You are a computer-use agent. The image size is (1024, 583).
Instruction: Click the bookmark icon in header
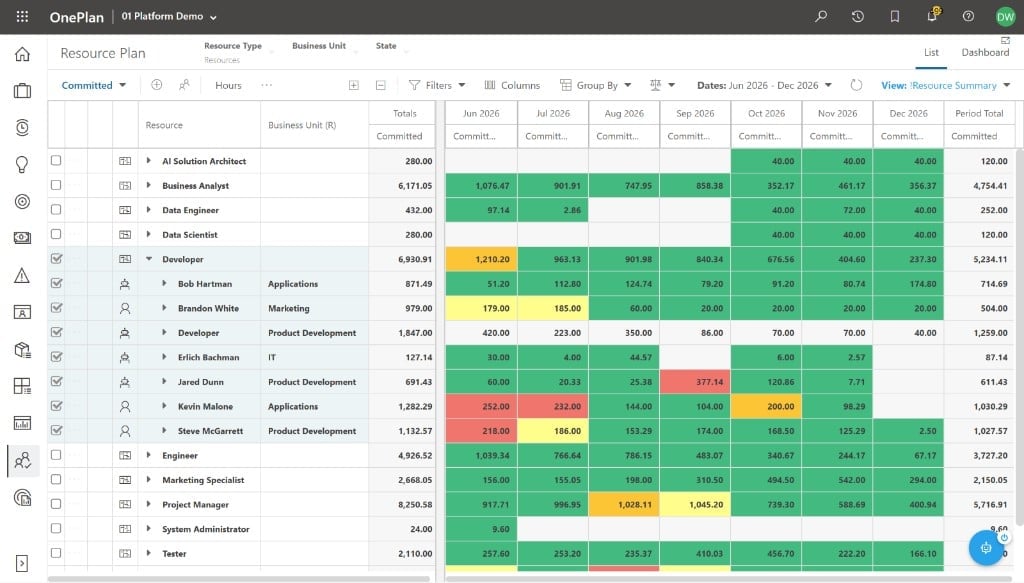click(895, 16)
